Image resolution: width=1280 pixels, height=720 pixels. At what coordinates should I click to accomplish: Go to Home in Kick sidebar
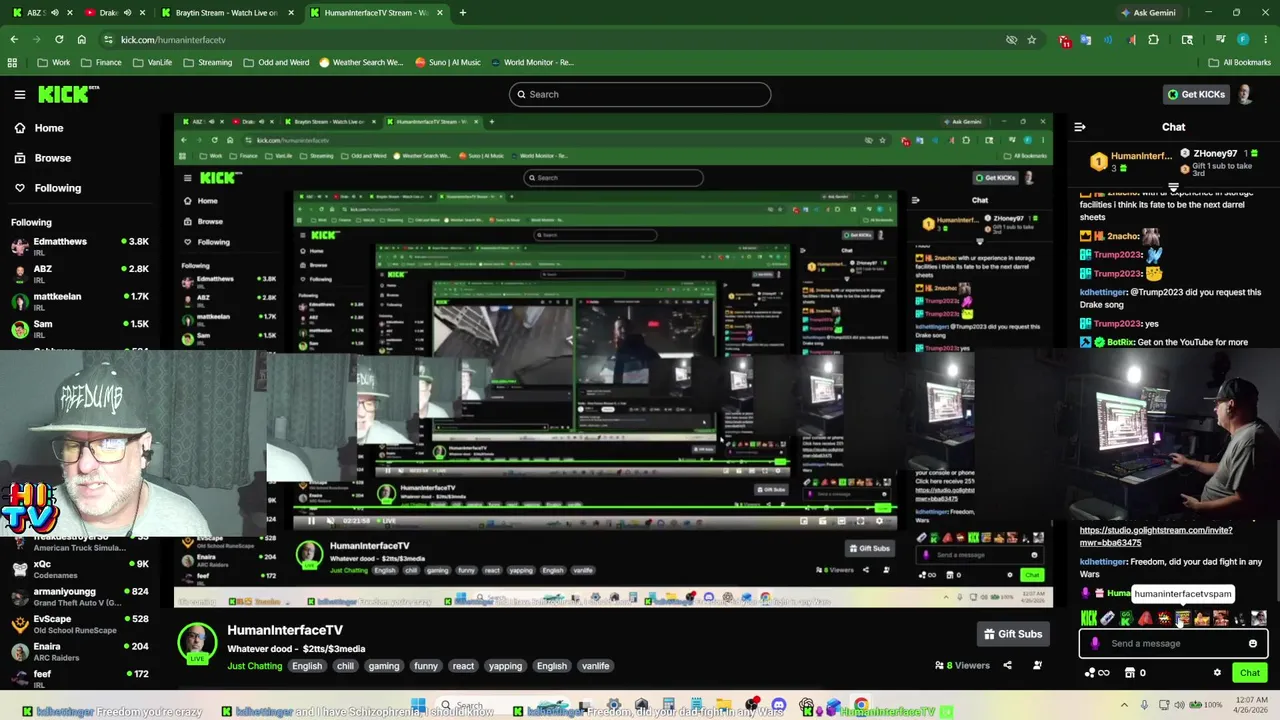[x=38, y=128]
